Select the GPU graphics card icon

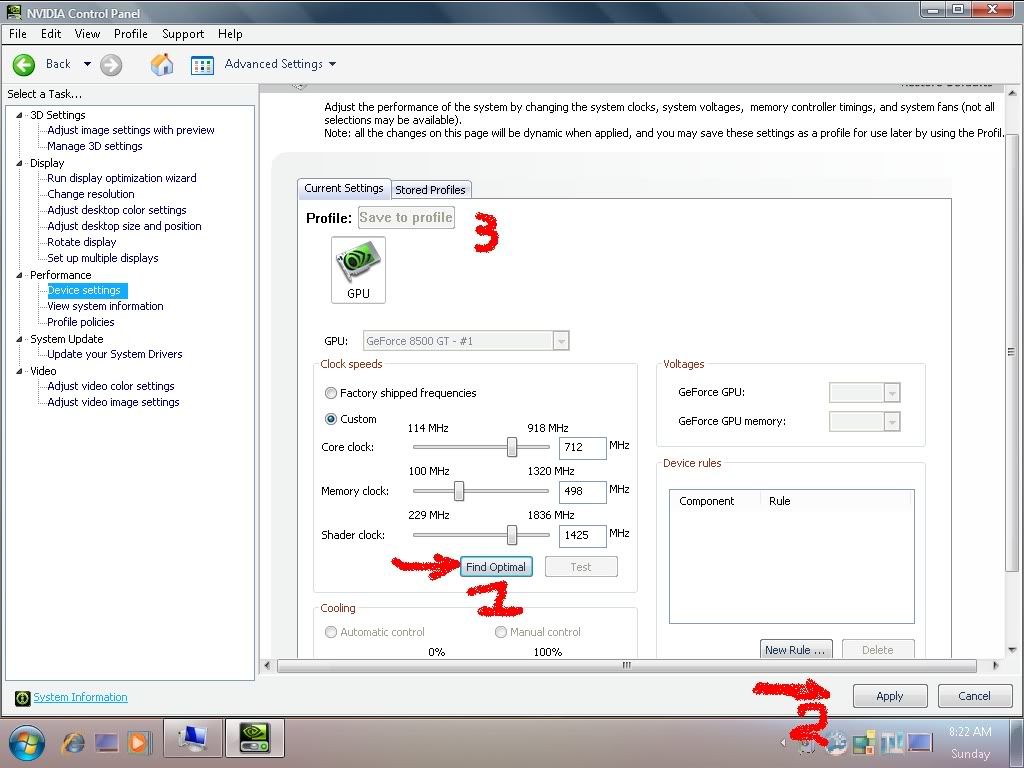pyautogui.click(x=358, y=270)
